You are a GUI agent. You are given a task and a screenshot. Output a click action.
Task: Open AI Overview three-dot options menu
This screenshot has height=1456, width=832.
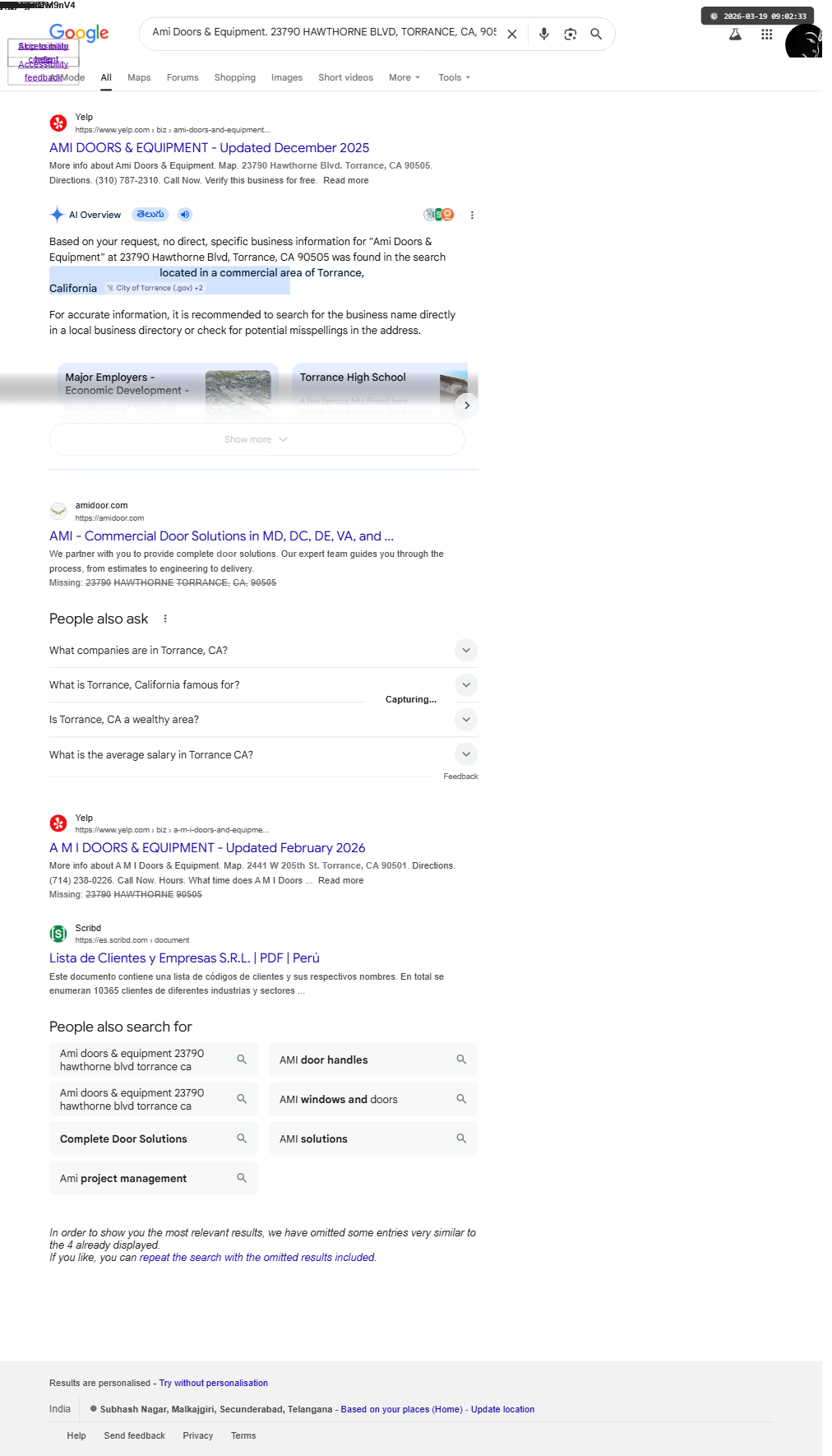coord(472,216)
